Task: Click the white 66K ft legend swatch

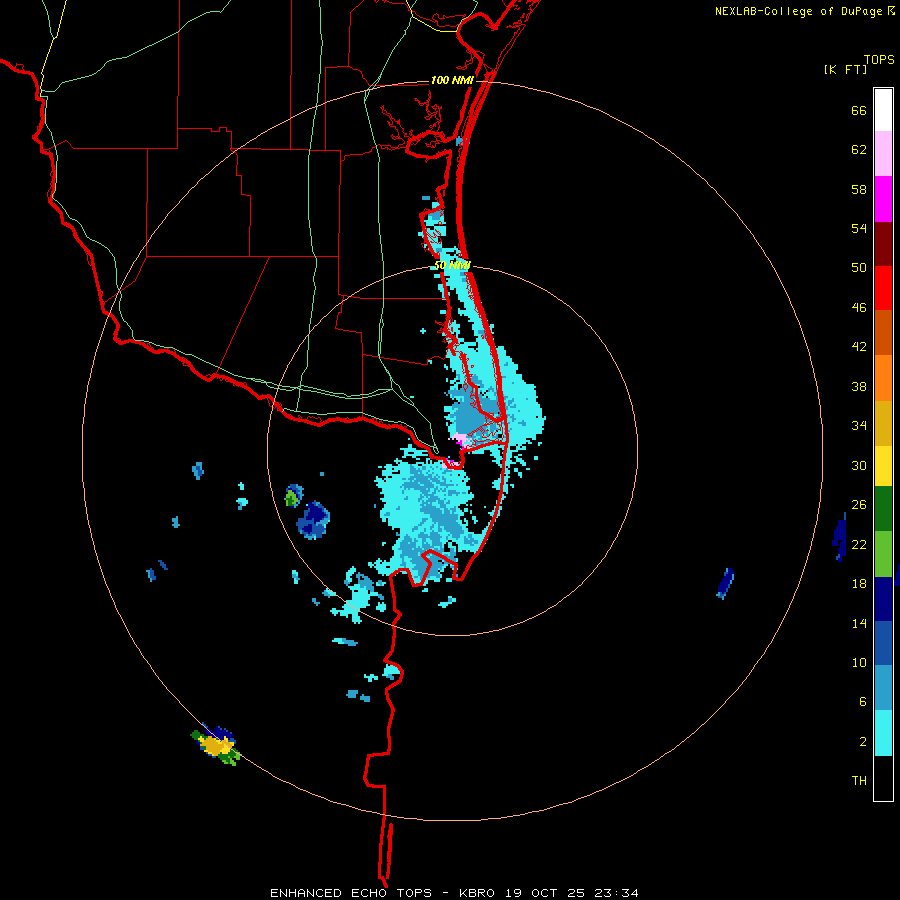Action: 883,110
